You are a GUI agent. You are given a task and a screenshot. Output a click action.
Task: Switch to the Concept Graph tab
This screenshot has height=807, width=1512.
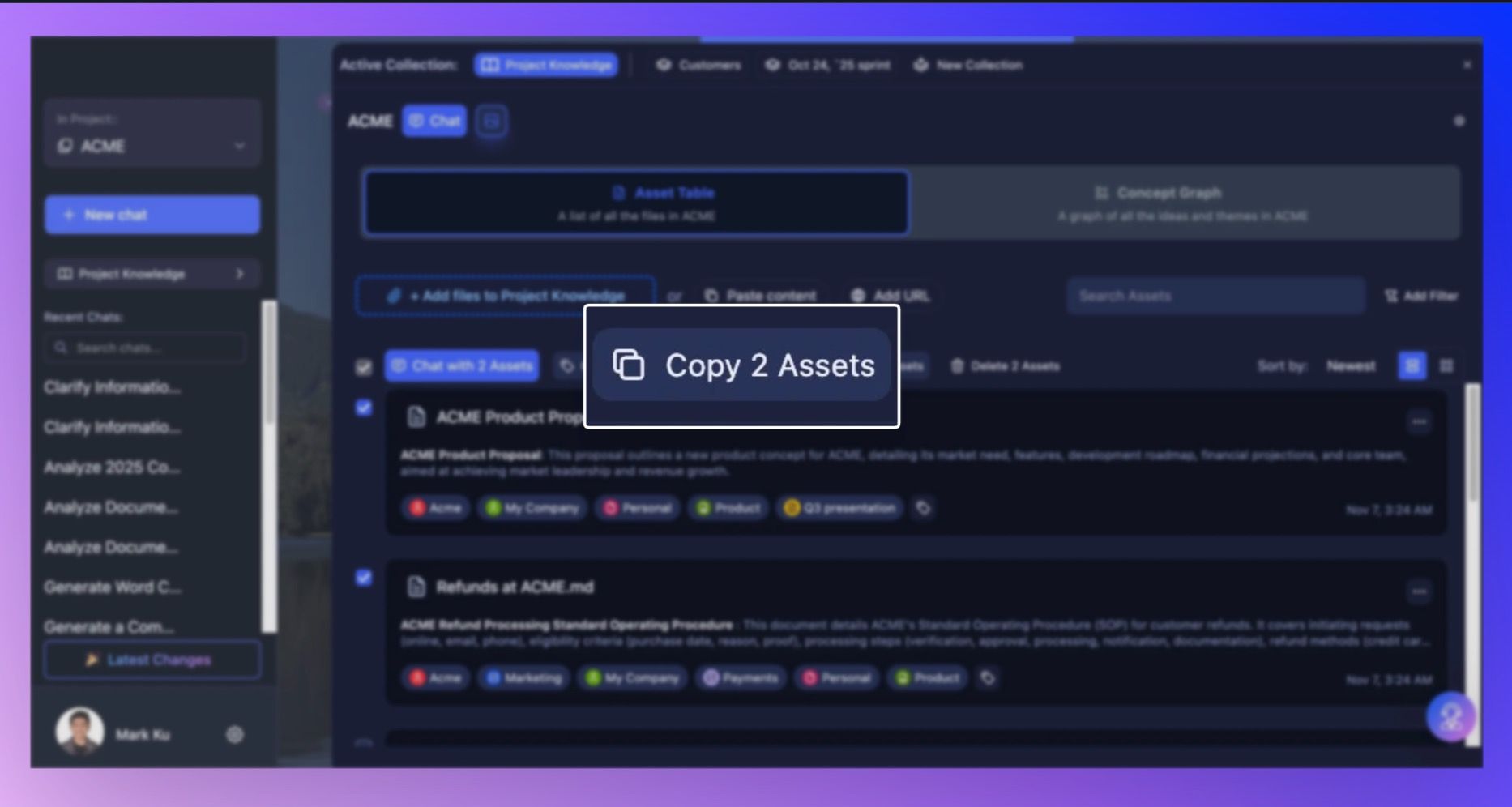point(1181,203)
